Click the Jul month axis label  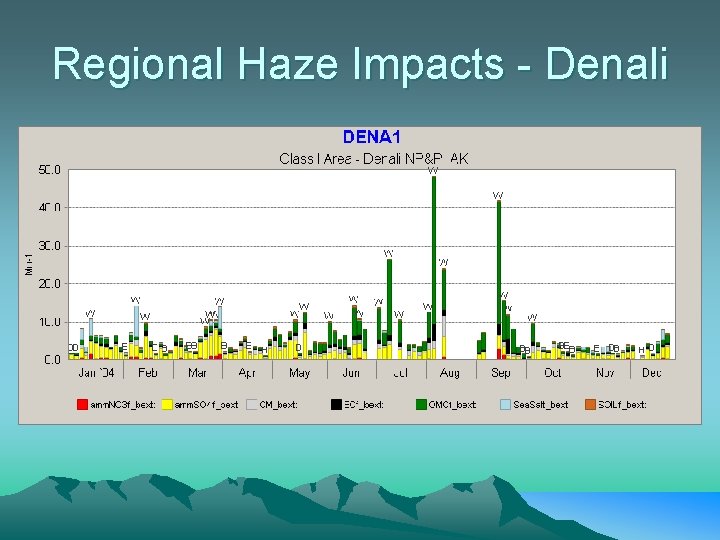(x=401, y=372)
